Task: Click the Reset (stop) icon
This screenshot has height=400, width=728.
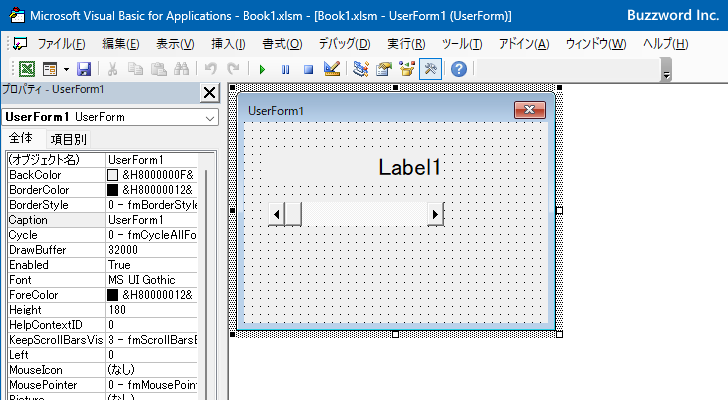Action: coord(308,69)
